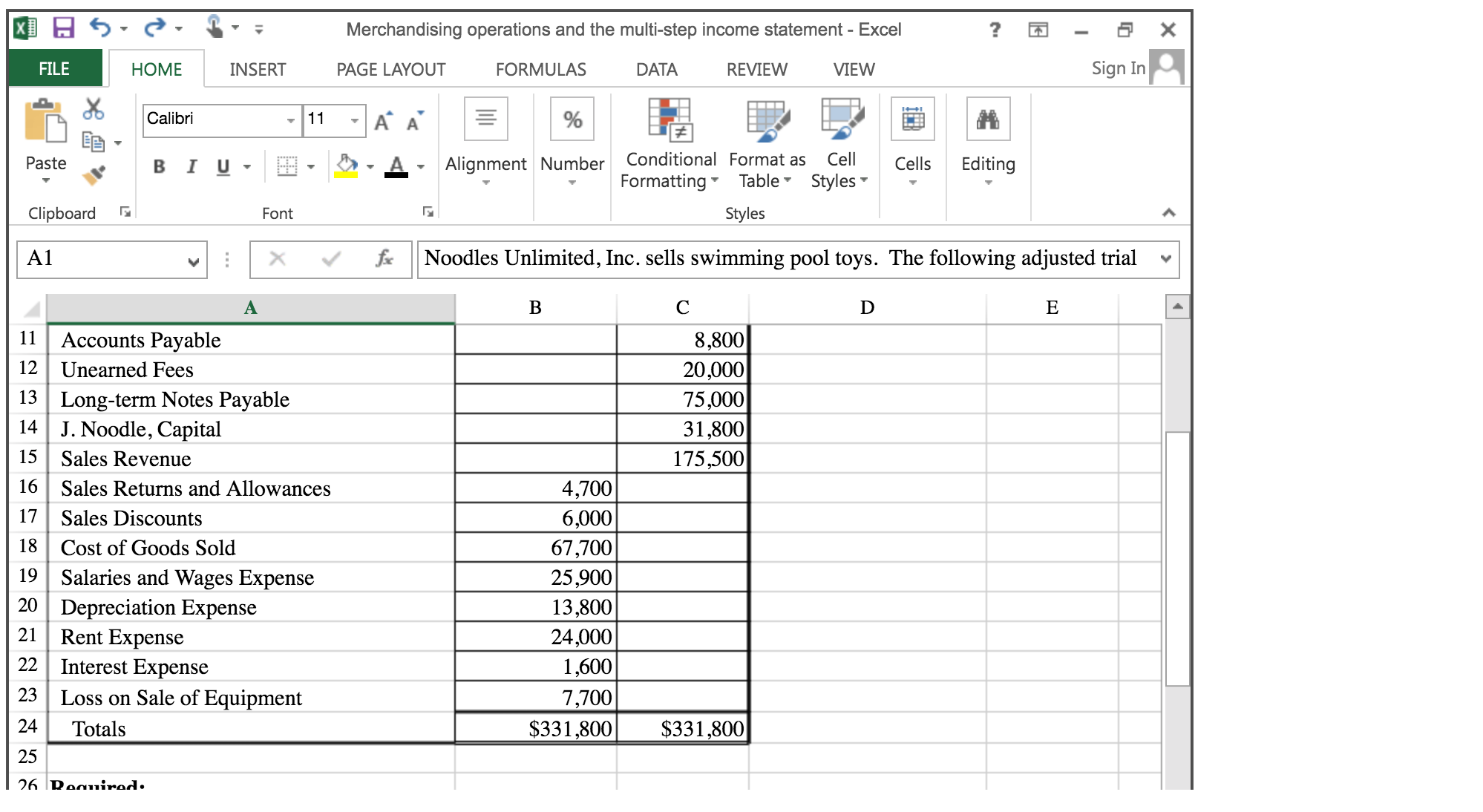Decrease font size with the smaller A icon
1483x812 pixels.
pos(414,120)
